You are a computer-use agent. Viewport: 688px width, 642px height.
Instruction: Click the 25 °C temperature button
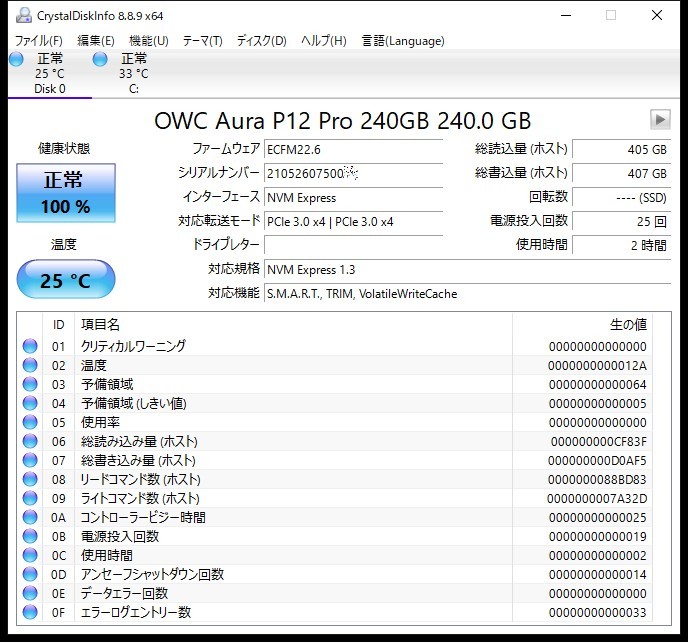click(x=66, y=279)
